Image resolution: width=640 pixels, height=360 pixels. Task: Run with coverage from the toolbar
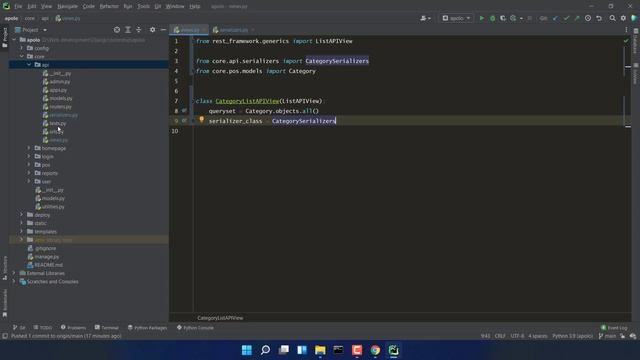tap(503, 18)
